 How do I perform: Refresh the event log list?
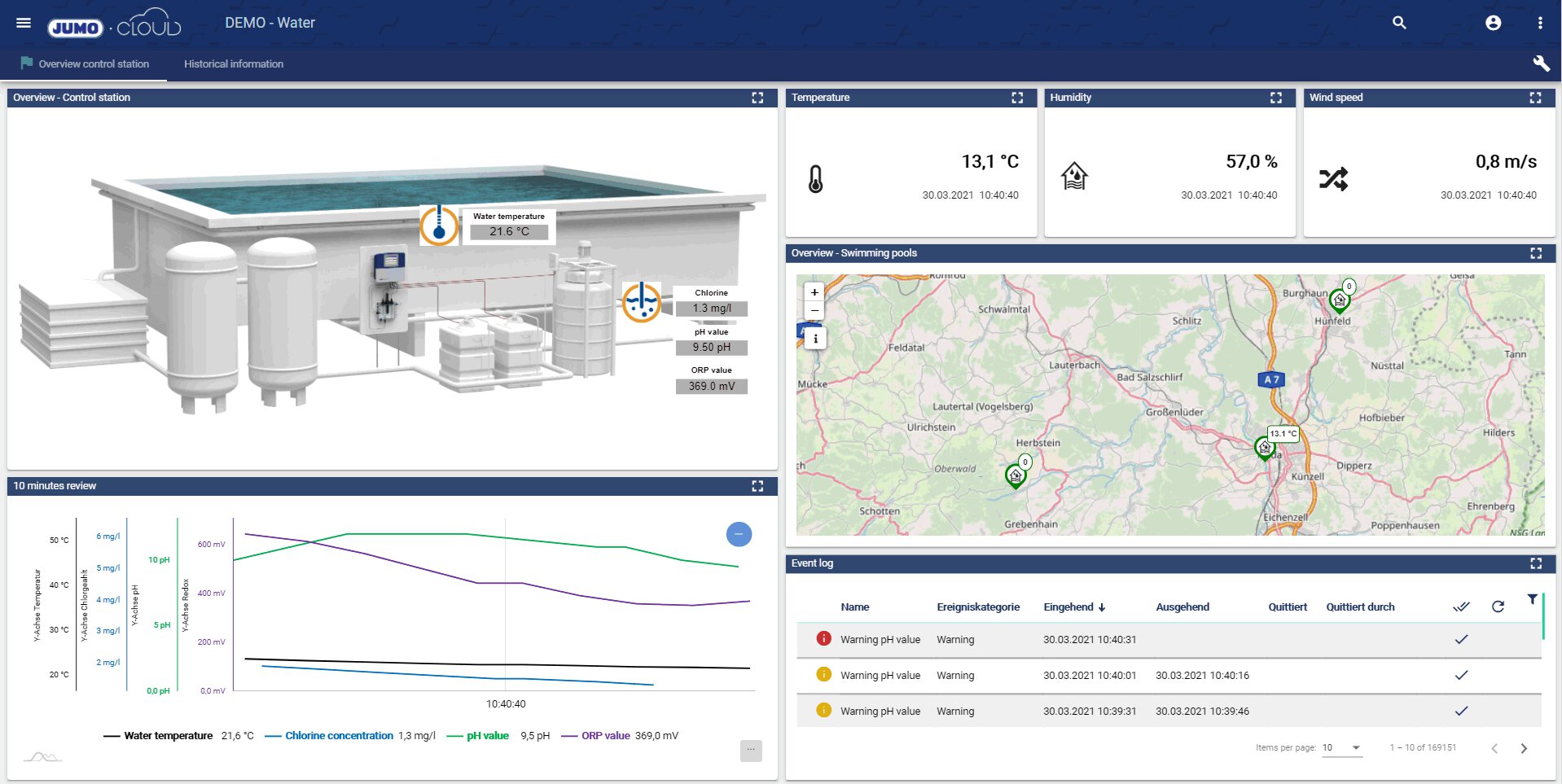1498,607
